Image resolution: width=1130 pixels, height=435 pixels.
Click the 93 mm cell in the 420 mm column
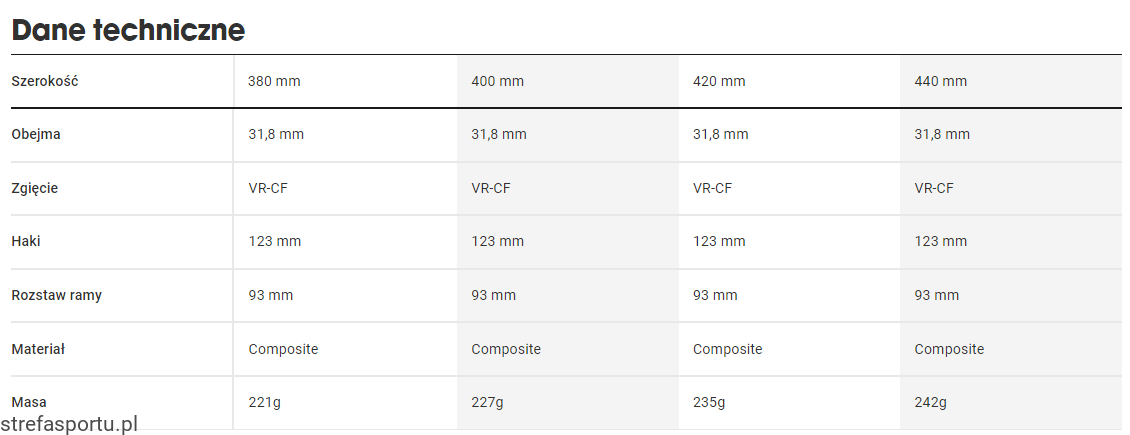(x=715, y=295)
